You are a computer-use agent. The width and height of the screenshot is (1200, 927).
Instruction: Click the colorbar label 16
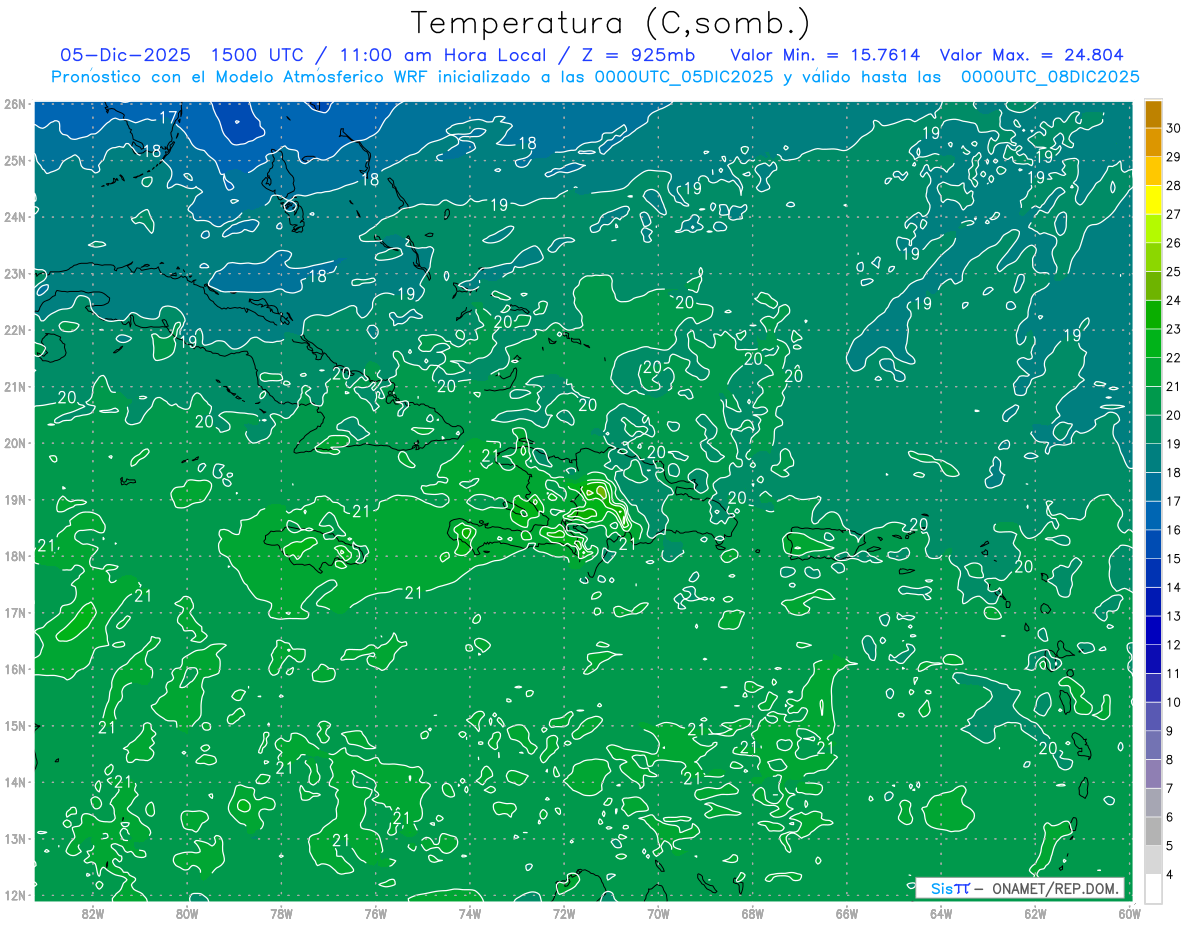pyautogui.click(x=1174, y=530)
